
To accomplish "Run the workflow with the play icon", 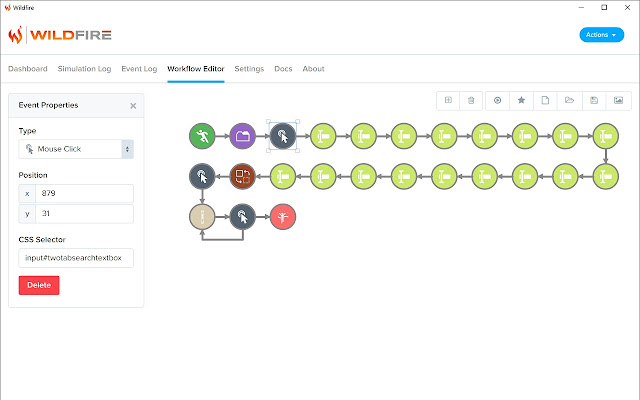I will [497, 100].
